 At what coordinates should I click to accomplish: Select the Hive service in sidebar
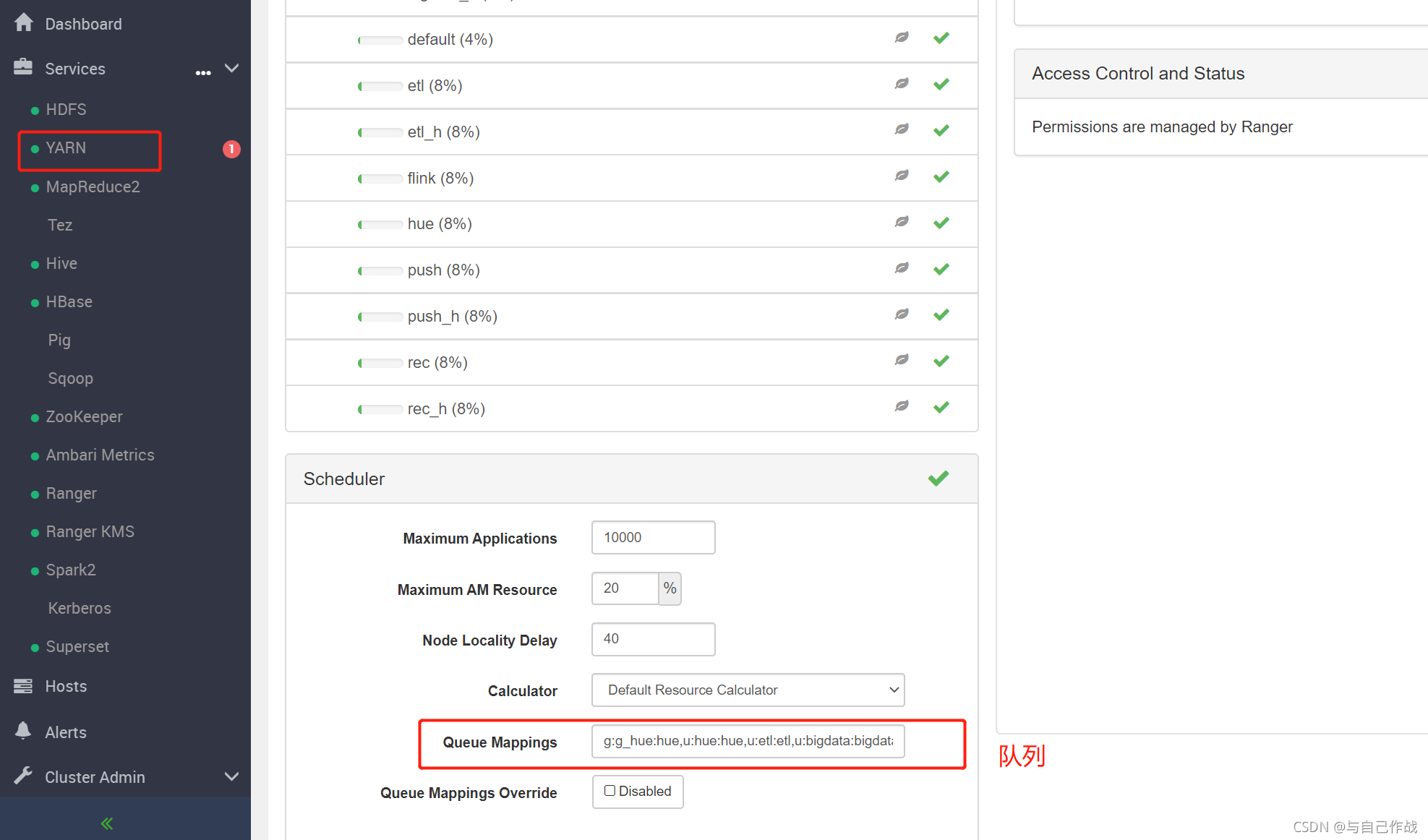tap(61, 263)
